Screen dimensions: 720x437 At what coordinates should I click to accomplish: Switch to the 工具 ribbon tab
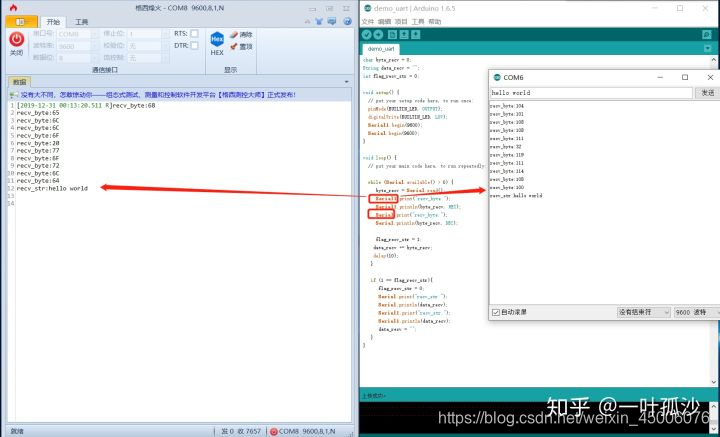pyautogui.click(x=81, y=22)
